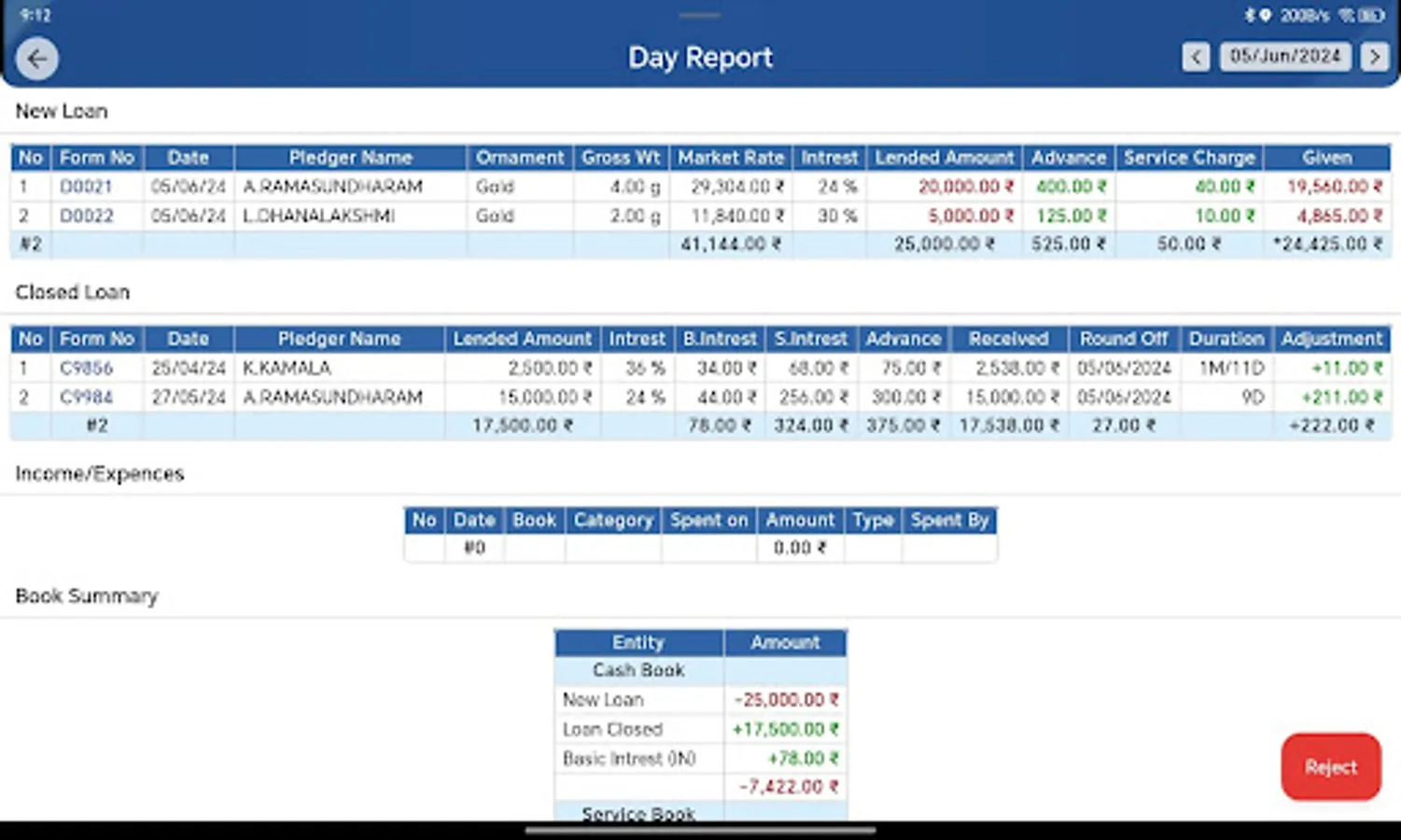Click the next-day chevron arrow
The width and height of the screenshot is (1401, 840).
coord(1373,57)
